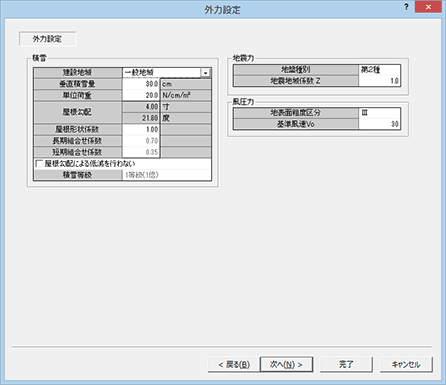
Task: Click the 地震地域係数 Z label
Action: [296, 81]
